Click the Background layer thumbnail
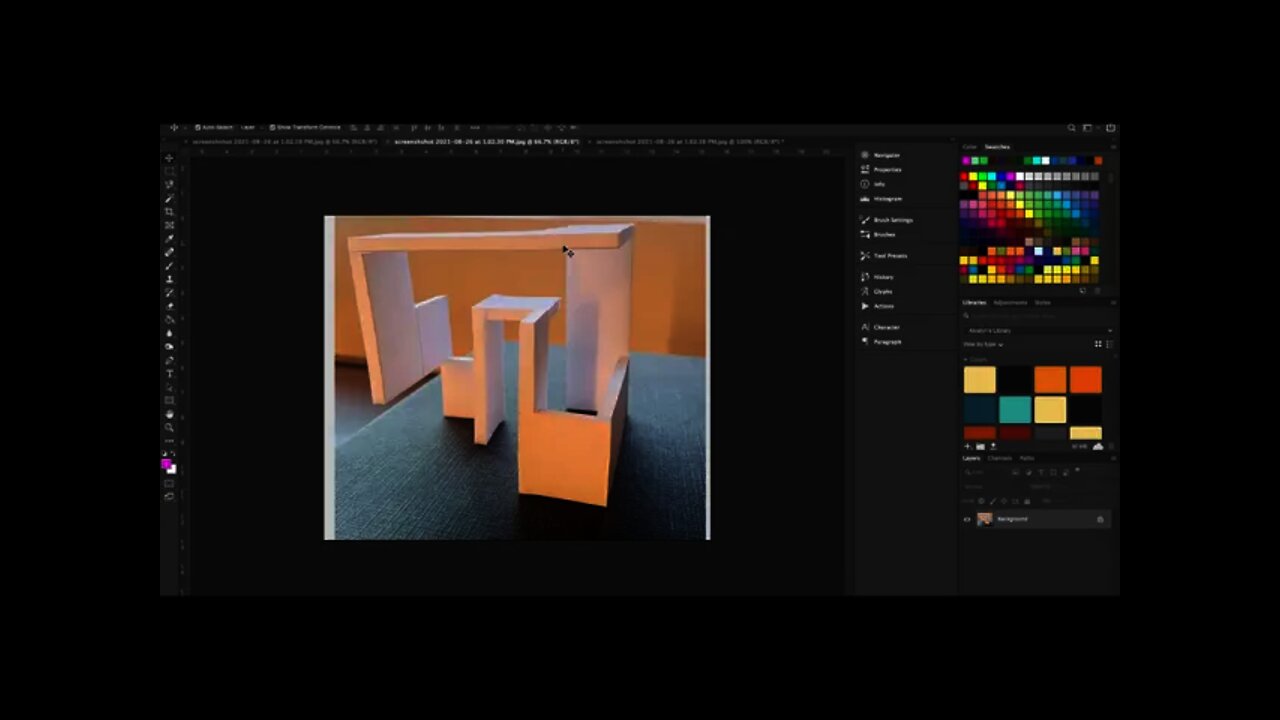The image size is (1280, 720). click(x=985, y=519)
